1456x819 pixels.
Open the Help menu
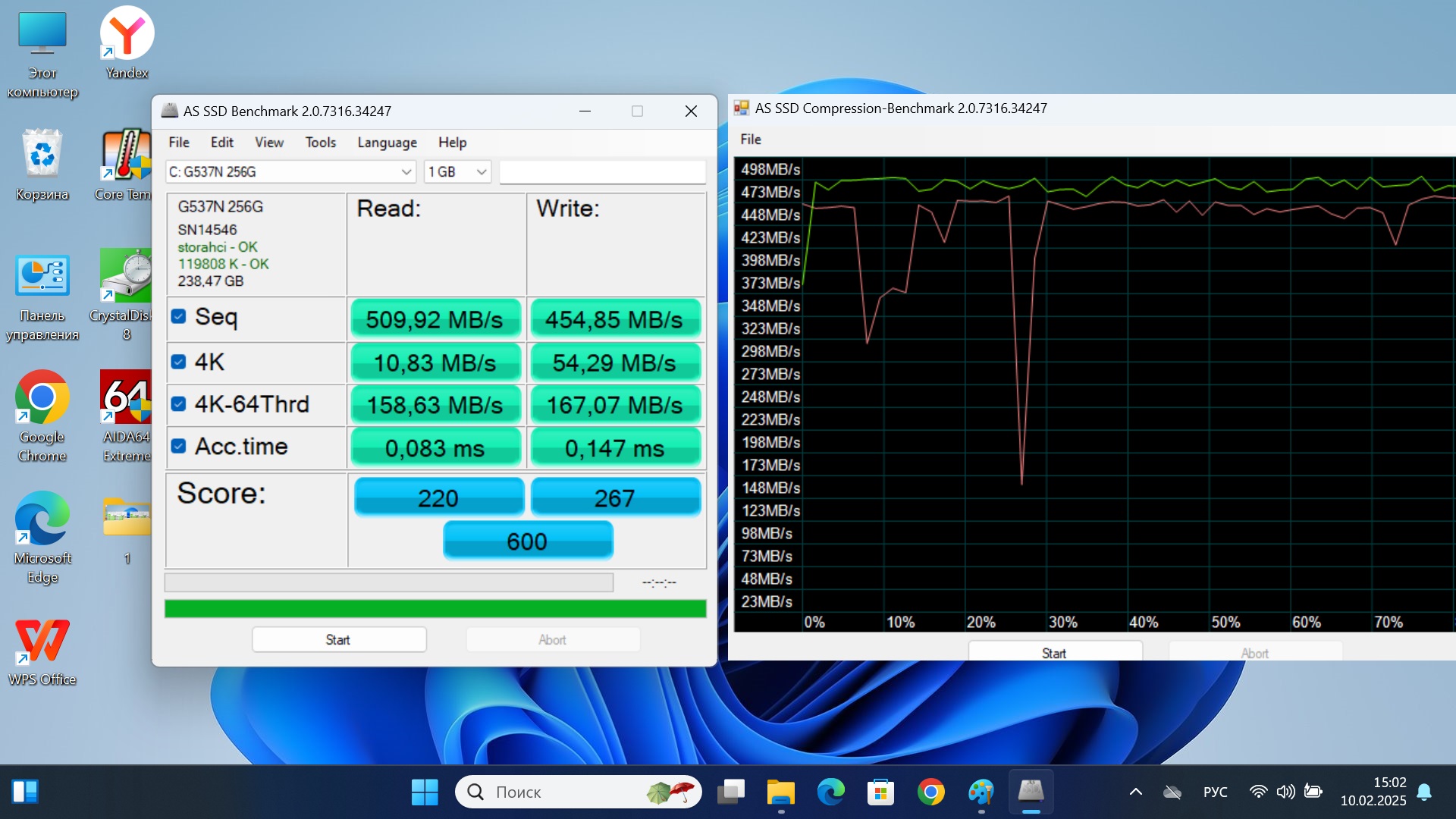[x=453, y=143]
